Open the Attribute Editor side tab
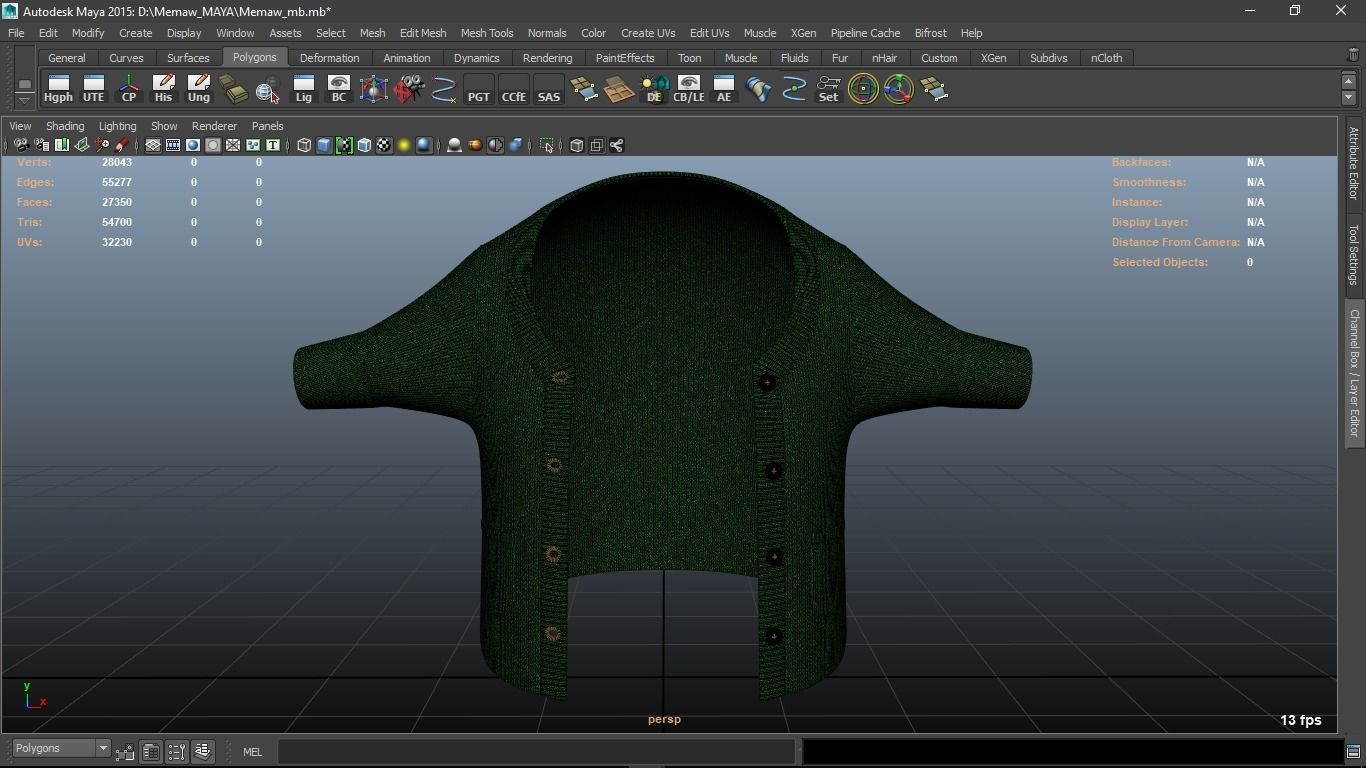This screenshot has width=1366, height=768. click(1354, 164)
